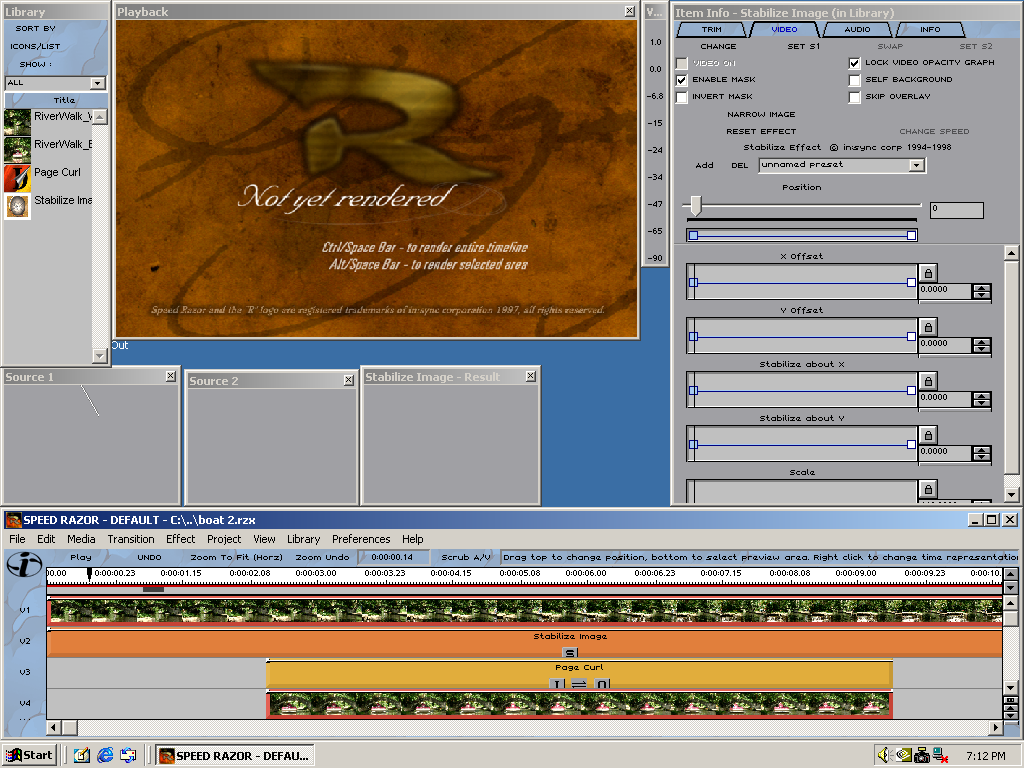Image resolution: width=1024 pixels, height=768 pixels.
Task: Enable the Skip Overlay checkbox
Action: pos(854,97)
